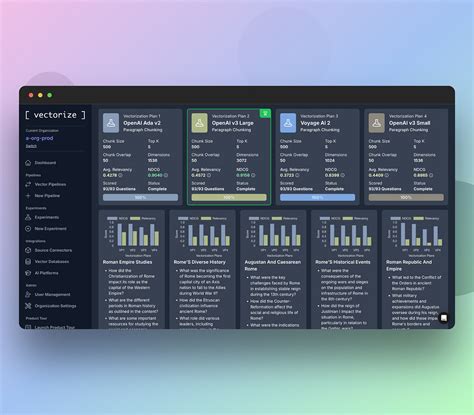This screenshot has height=415, width=474.
Task: Click the AI Platforms icon
Action: tap(28, 273)
